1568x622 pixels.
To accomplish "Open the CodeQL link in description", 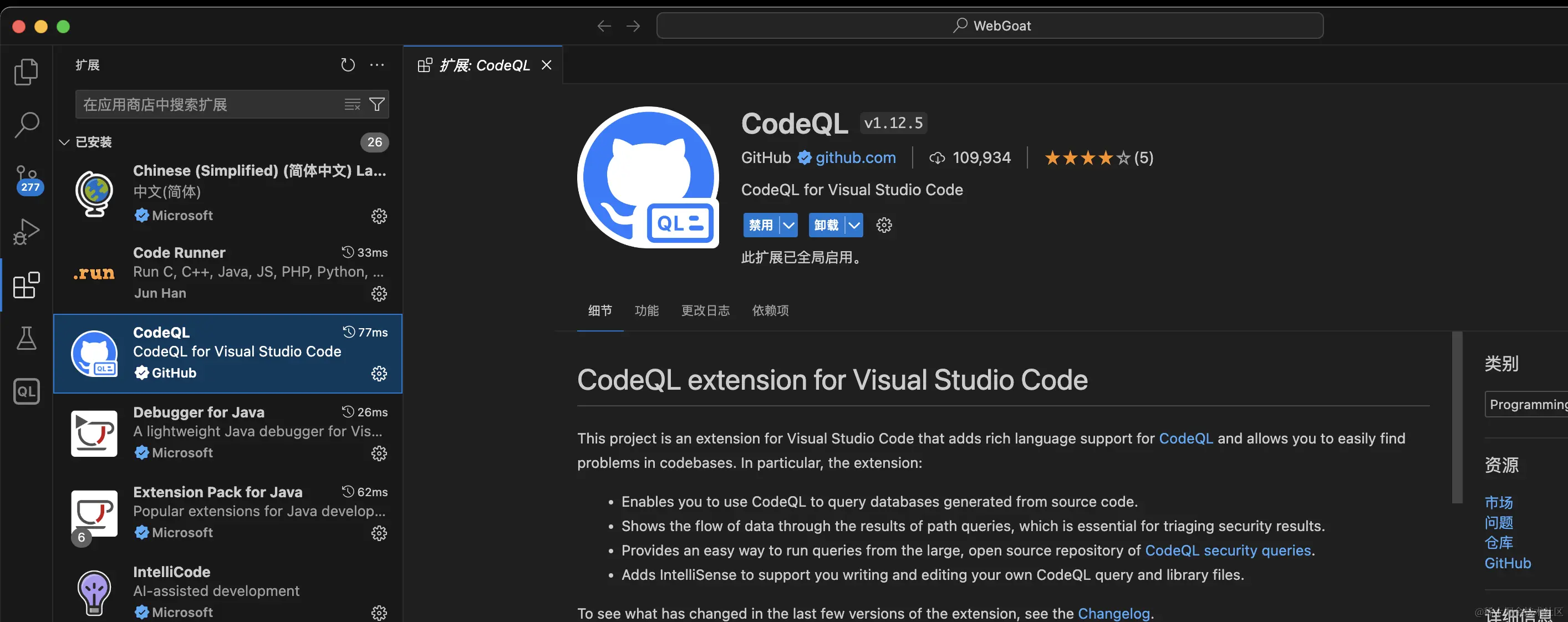I will point(1186,439).
